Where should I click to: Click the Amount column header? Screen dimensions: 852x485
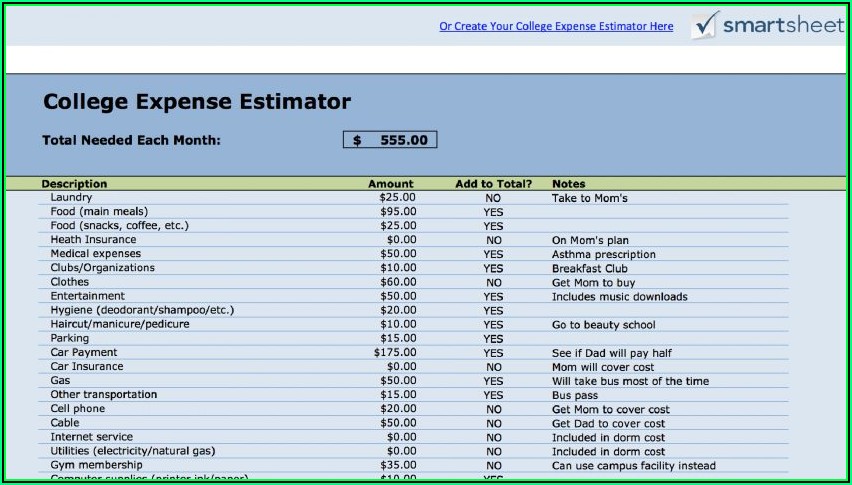(390, 184)
